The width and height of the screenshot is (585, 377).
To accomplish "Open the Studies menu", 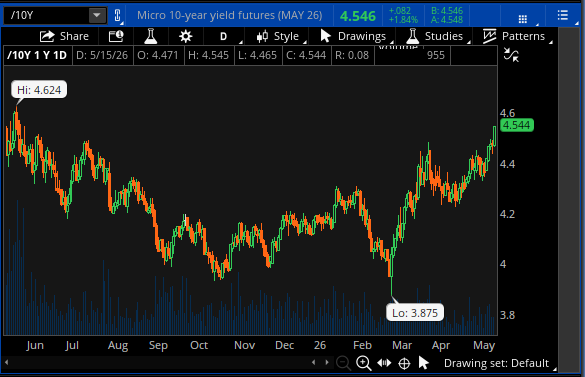I will tap(435, 36).
